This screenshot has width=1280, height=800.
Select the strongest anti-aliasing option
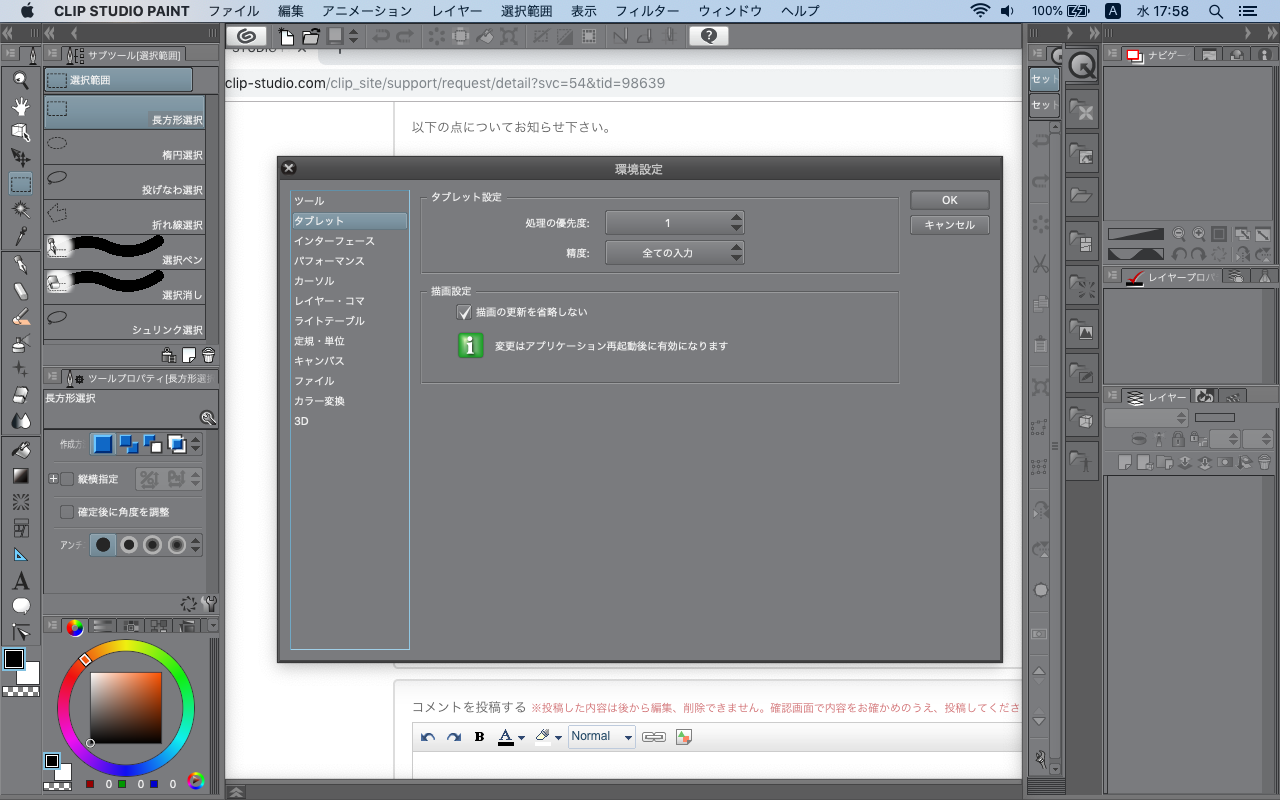[177, 545]
